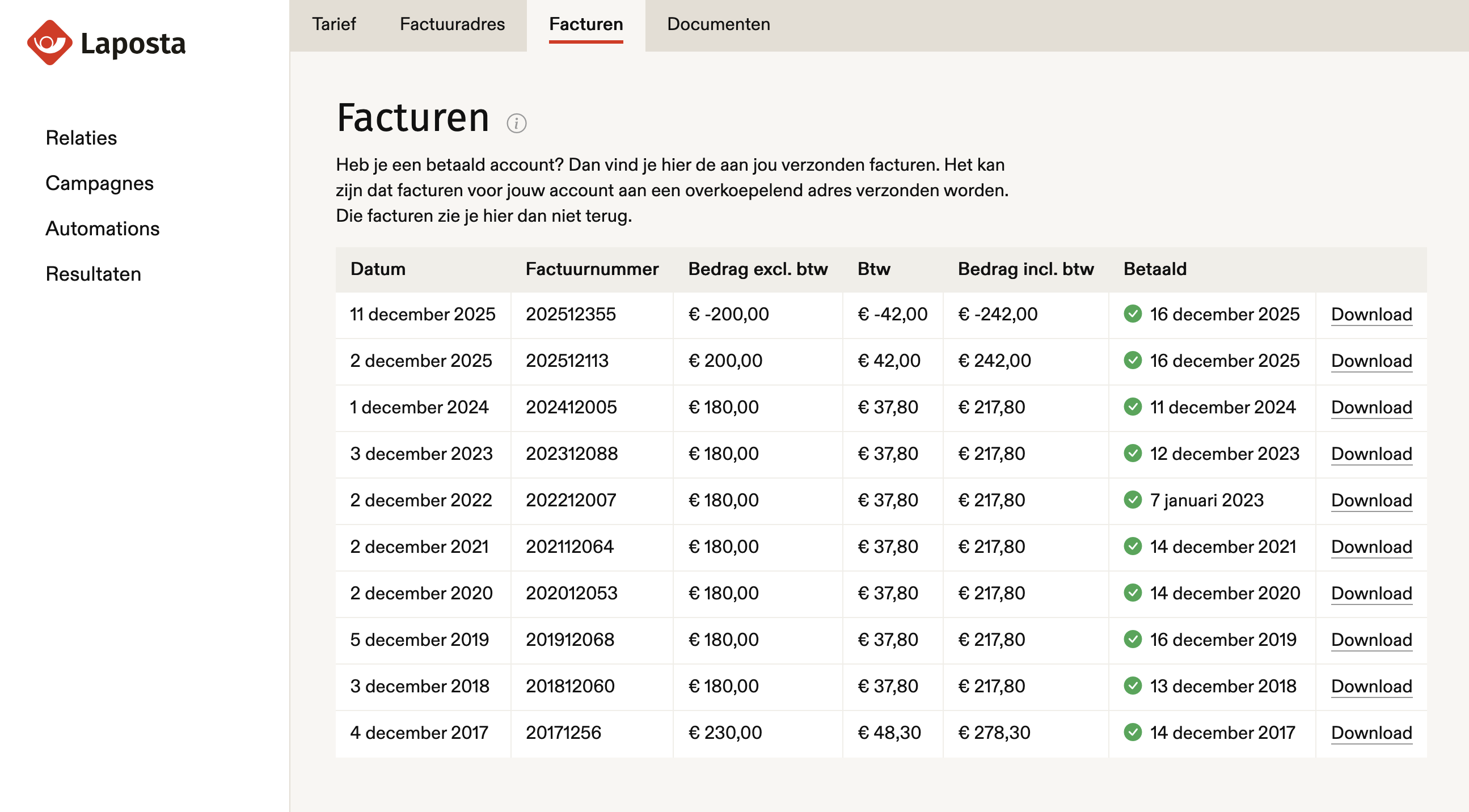Click green checkmark beside 14 december 2017
Viewport: 1469px width, 812px height.
coord(1133,732)
